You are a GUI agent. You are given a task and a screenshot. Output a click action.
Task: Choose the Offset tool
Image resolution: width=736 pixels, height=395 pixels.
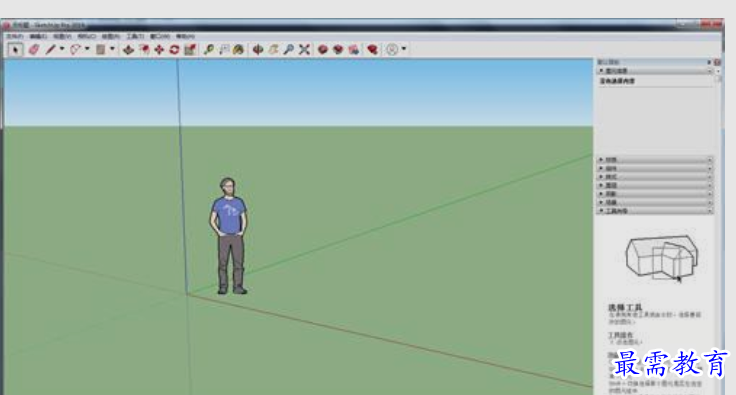[144, 49]
